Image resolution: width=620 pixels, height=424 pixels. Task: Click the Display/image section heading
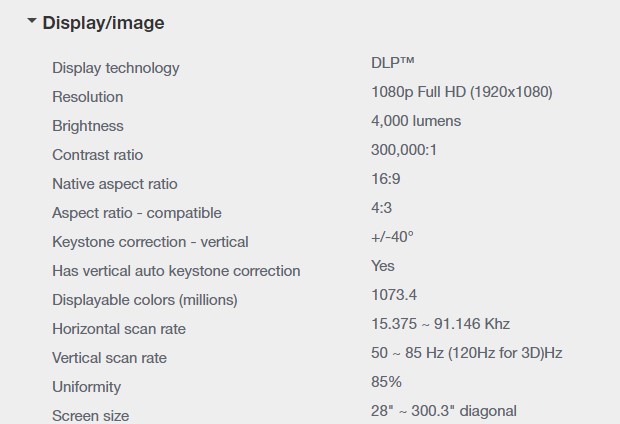[103, 22]
